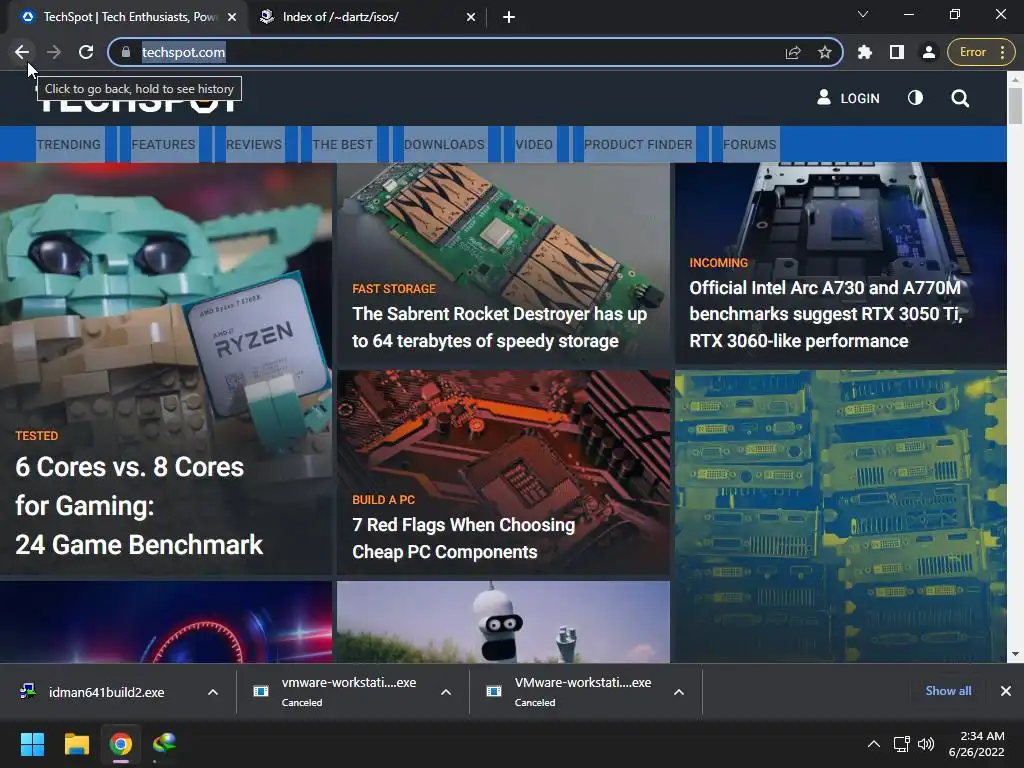Click the LOGIN link
The image size is (1024, 768).
click(848, 98)
